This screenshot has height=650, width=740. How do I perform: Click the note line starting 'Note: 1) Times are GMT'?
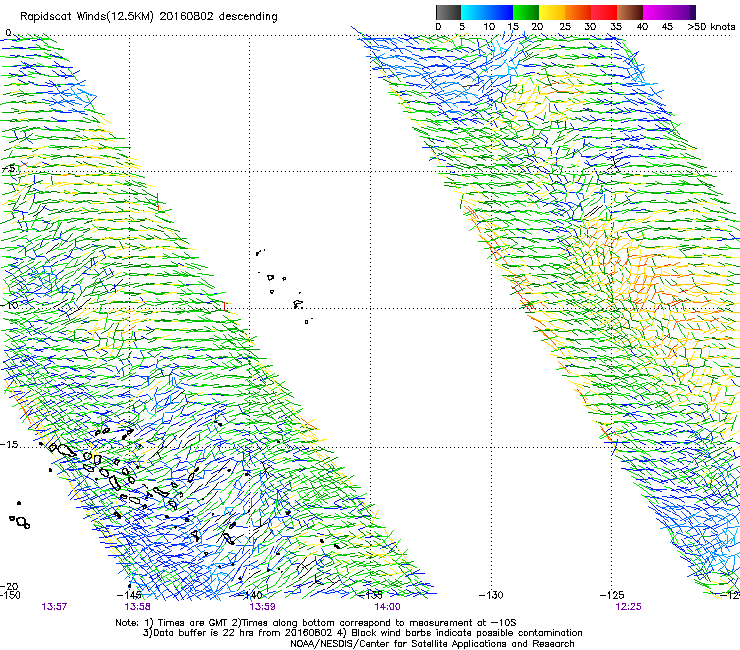tap(316, 623)
